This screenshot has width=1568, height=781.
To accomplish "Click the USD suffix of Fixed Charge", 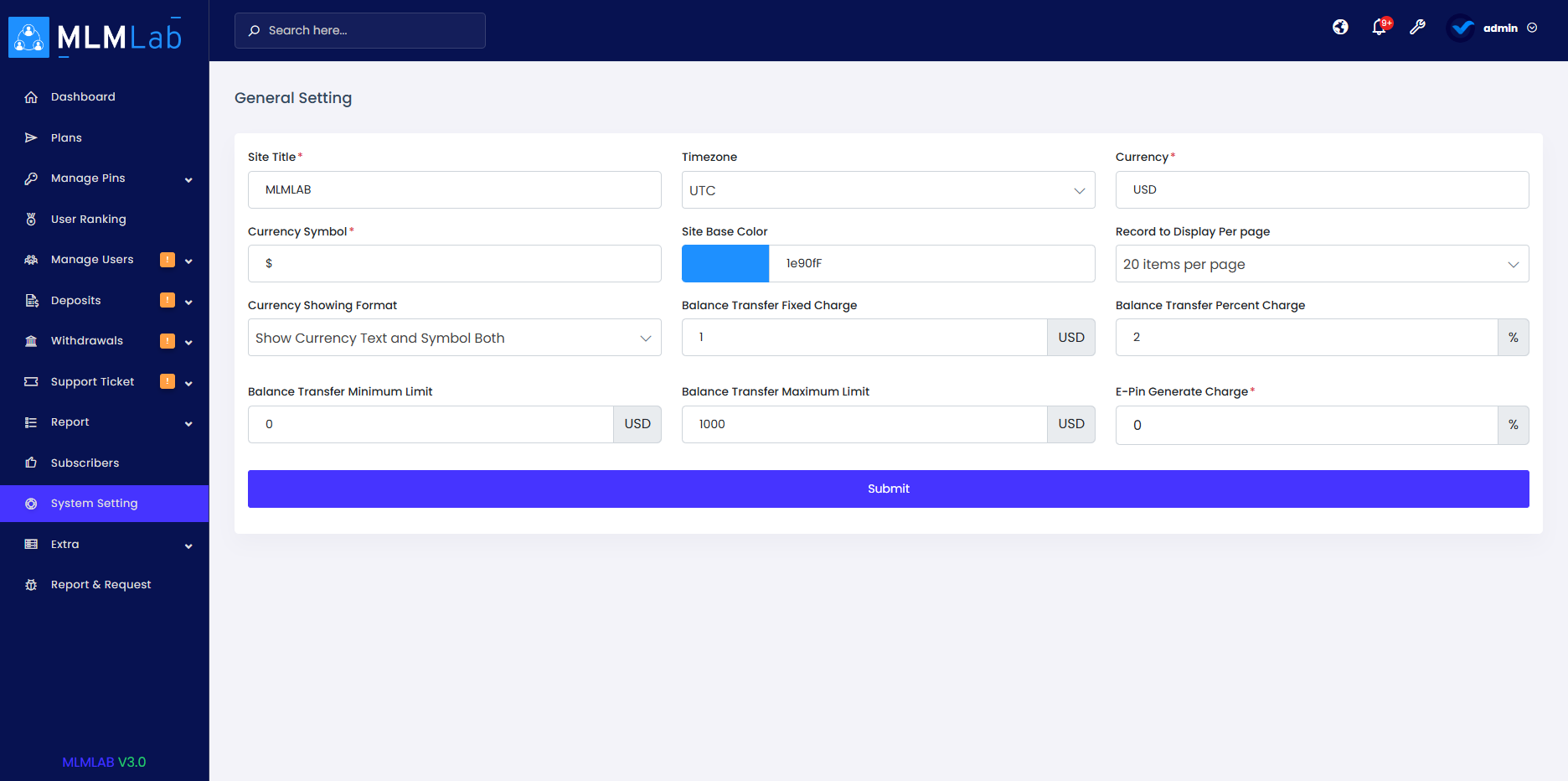I will tap(1071, 338).
